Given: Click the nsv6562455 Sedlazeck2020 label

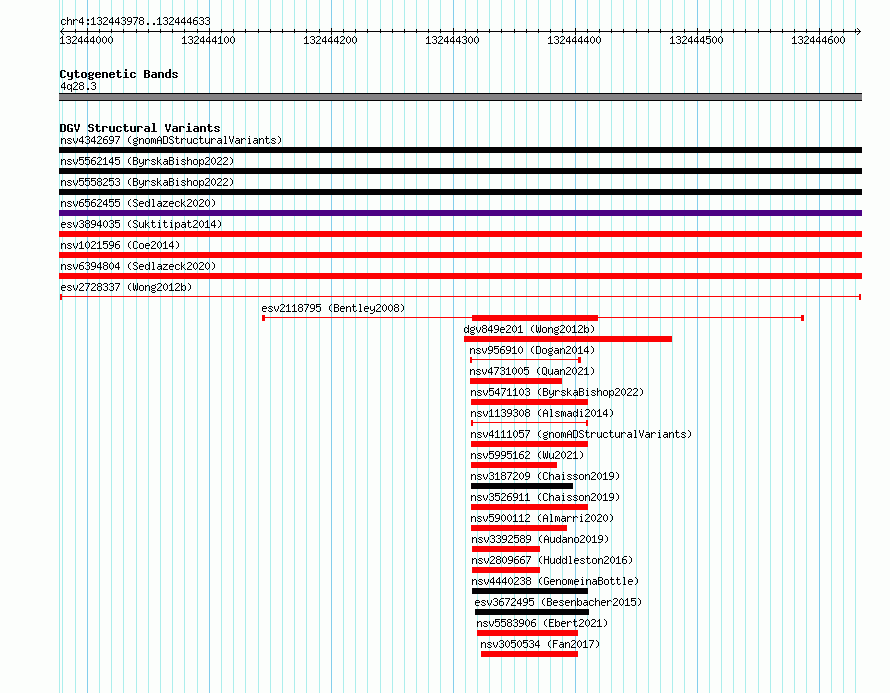Looking at the screenshot, I should point(138,203).
